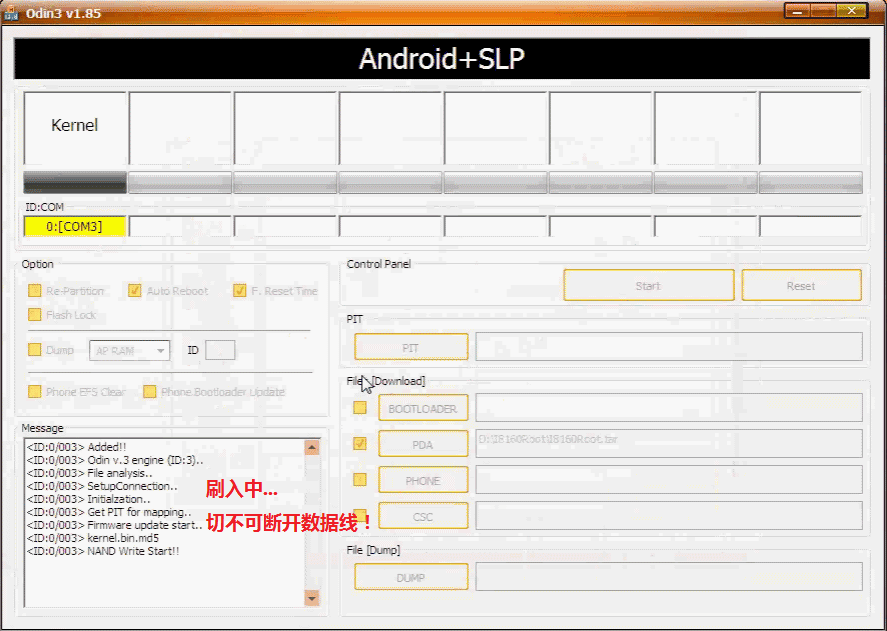The width and height of the screenshot is (887, 631).
Task: Tick the Phone EFS Clear checkbox
Action: (x=35, y=392)
